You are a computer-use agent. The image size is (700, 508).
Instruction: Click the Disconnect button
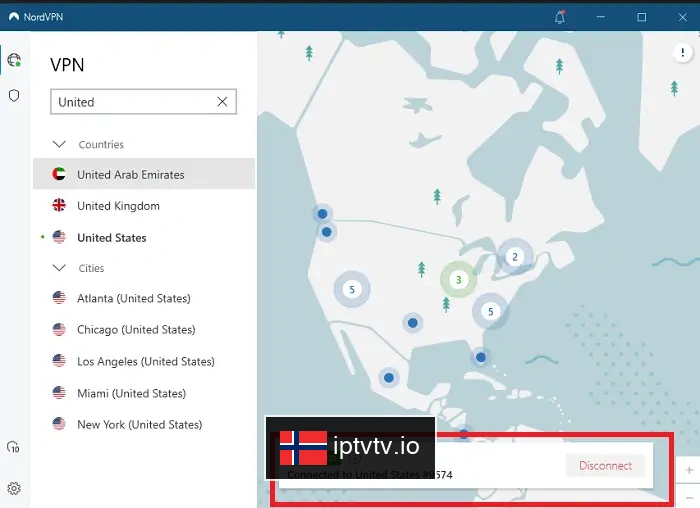pyautogui.click(x=605, y=466)
